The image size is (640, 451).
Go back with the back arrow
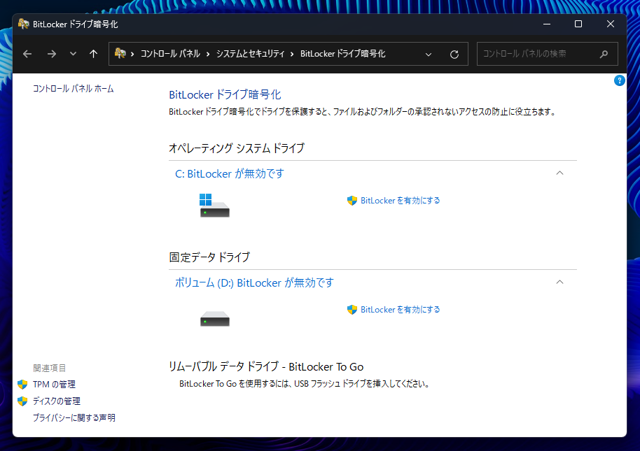27,54
